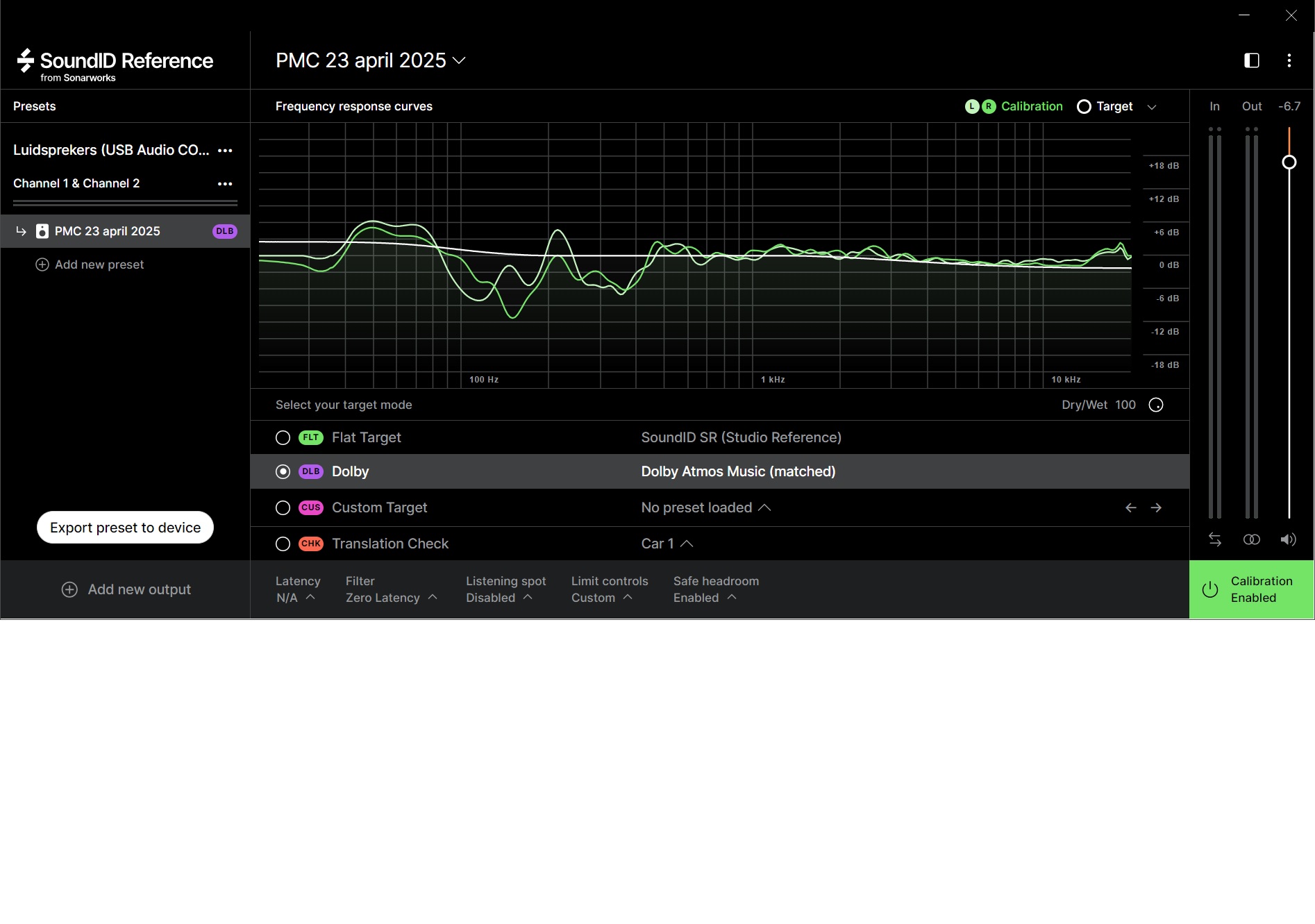The width and height of the screenshot is (1315, 924).
Task: Click the Dry/Wet knob icon
Action: [1156, 405]
